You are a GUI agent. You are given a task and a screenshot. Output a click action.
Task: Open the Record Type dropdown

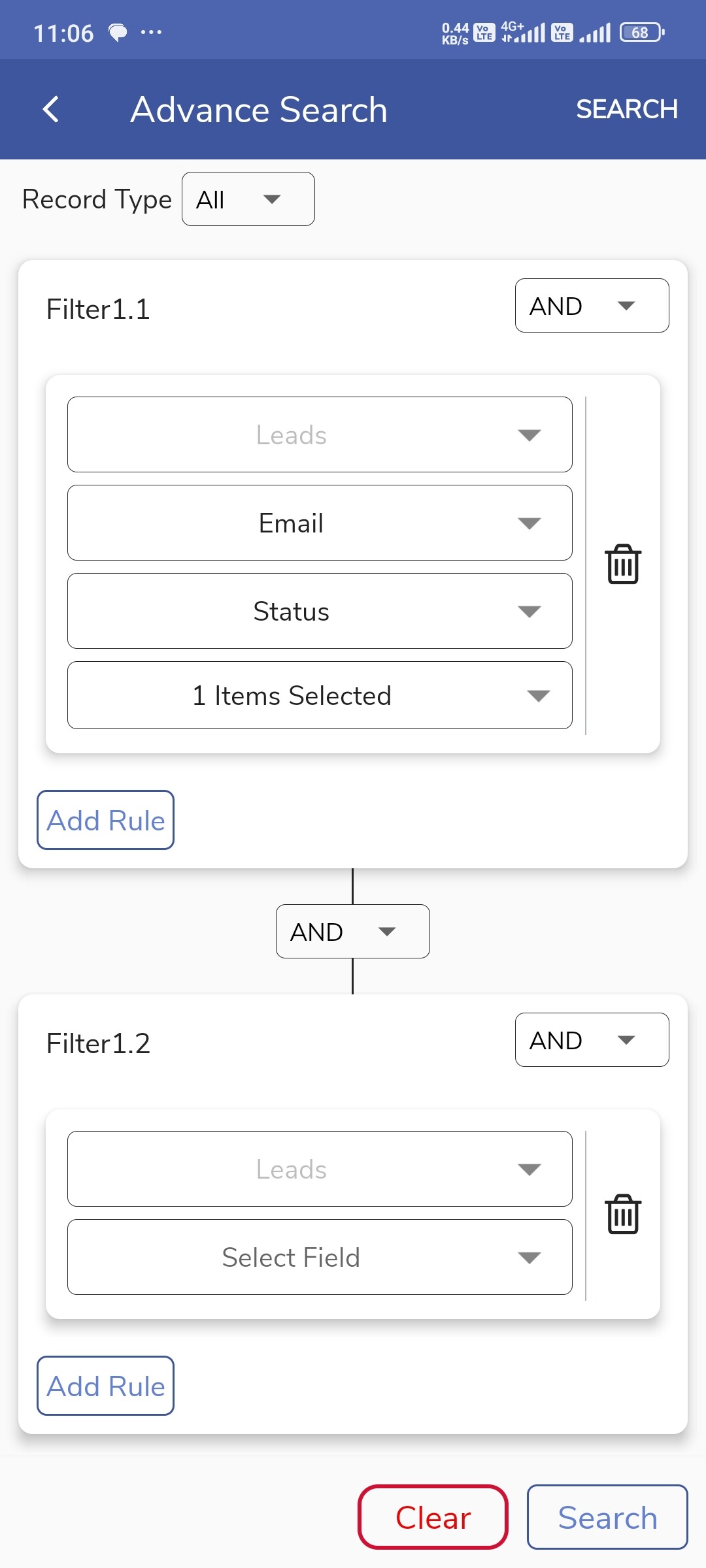248,199
